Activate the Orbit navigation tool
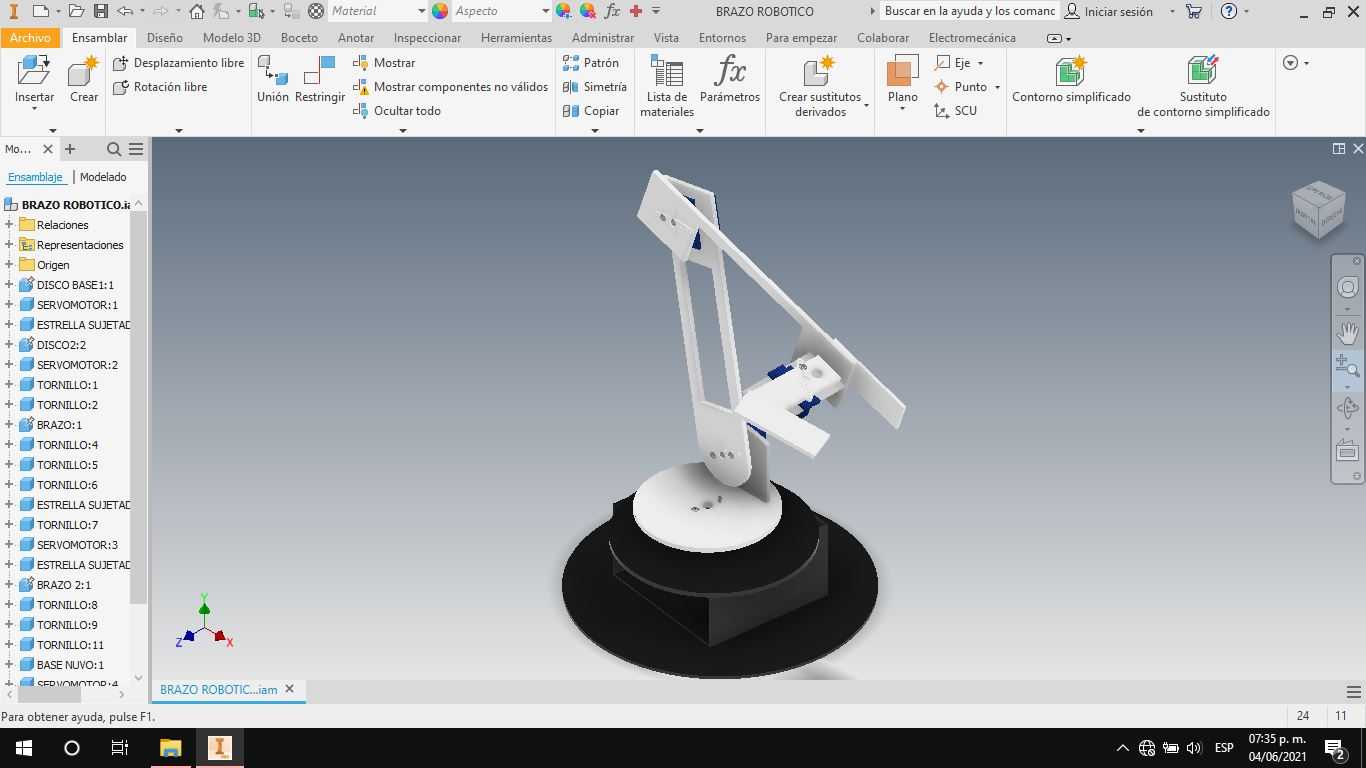Viewport: 1366px width, 768px height. (x=1348, y=408)
